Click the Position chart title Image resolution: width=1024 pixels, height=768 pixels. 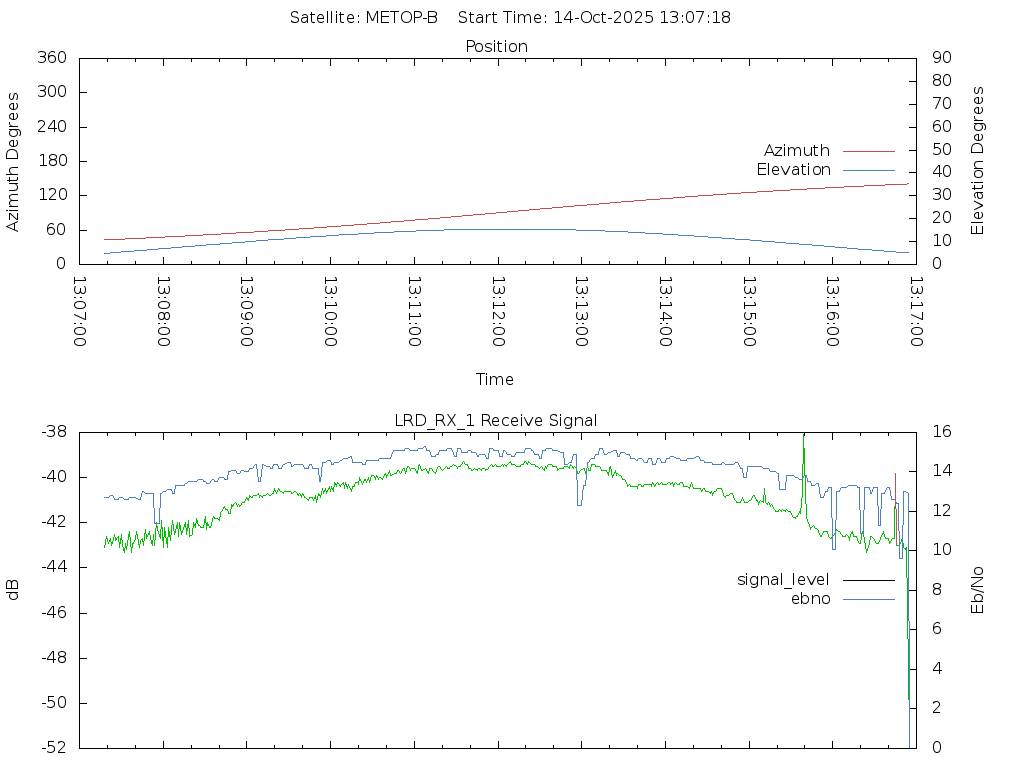tap(497, 46)
